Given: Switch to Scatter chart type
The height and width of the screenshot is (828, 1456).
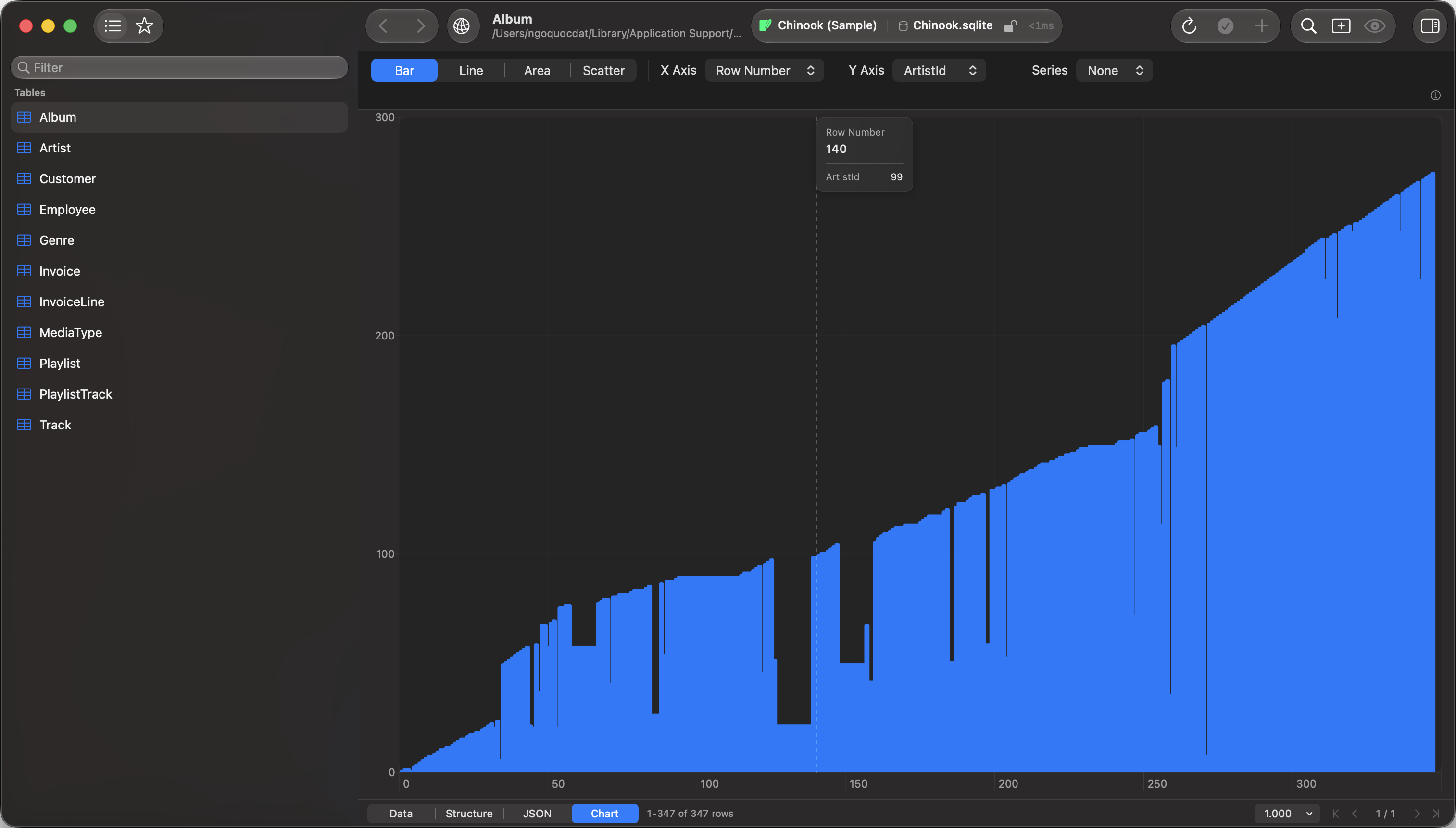Looking at the screenshot, I should coord(603,70).
